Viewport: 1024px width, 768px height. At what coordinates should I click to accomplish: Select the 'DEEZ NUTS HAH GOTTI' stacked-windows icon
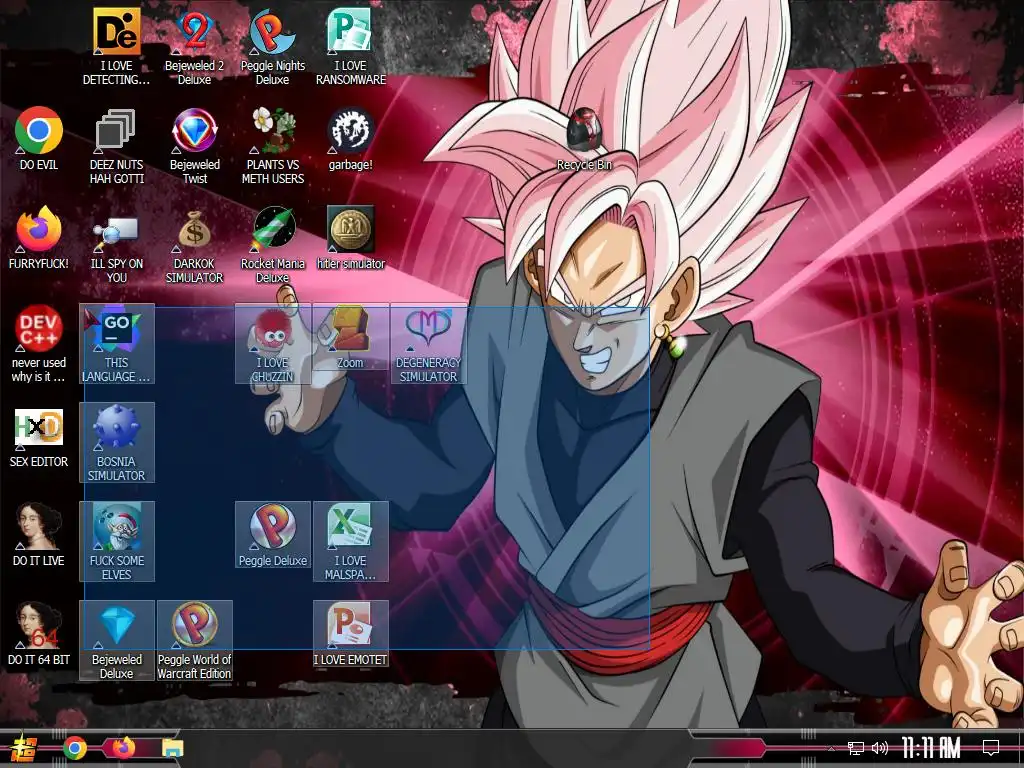[116, 146]
